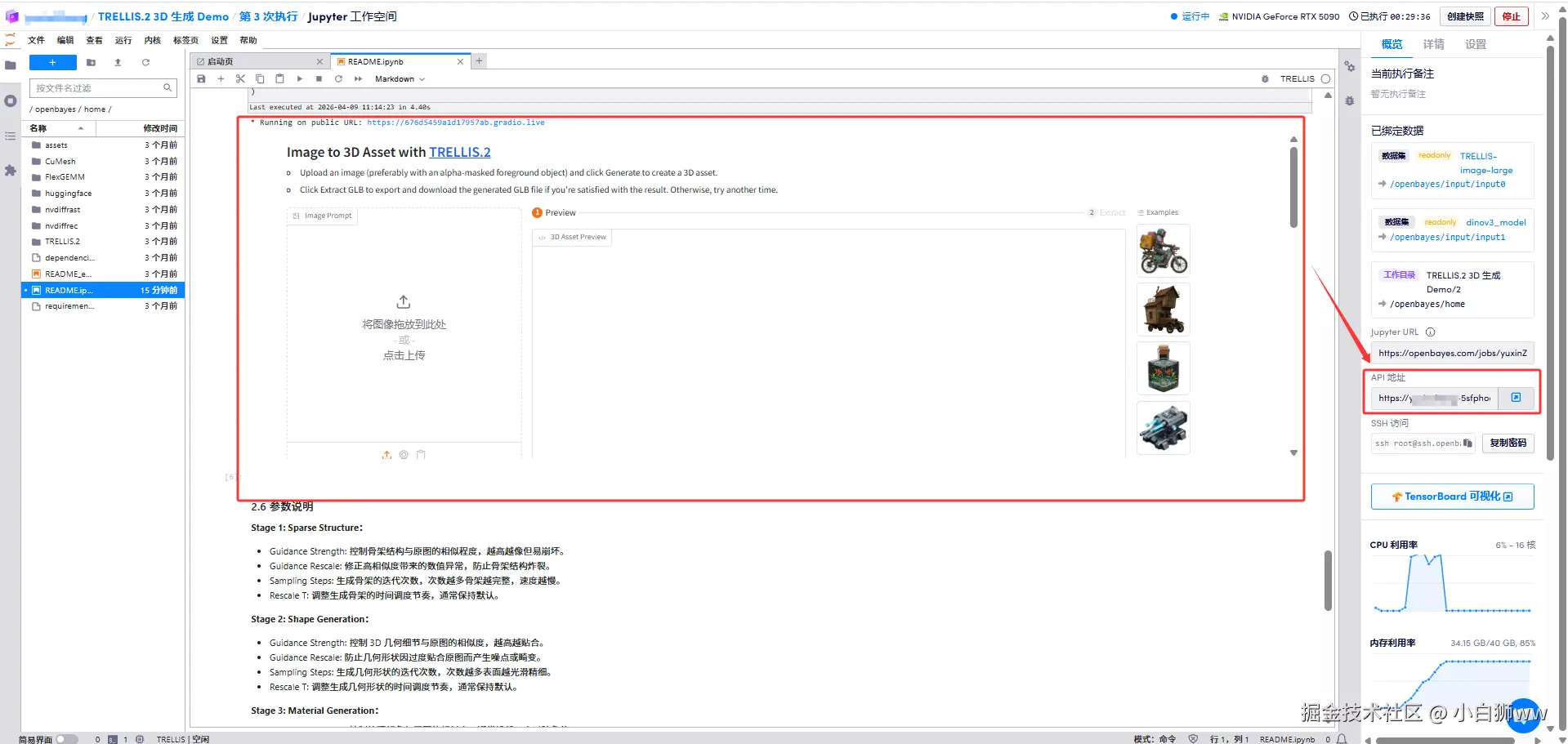
Task: Click the upload files icon
Action: [x=118, y=63]
